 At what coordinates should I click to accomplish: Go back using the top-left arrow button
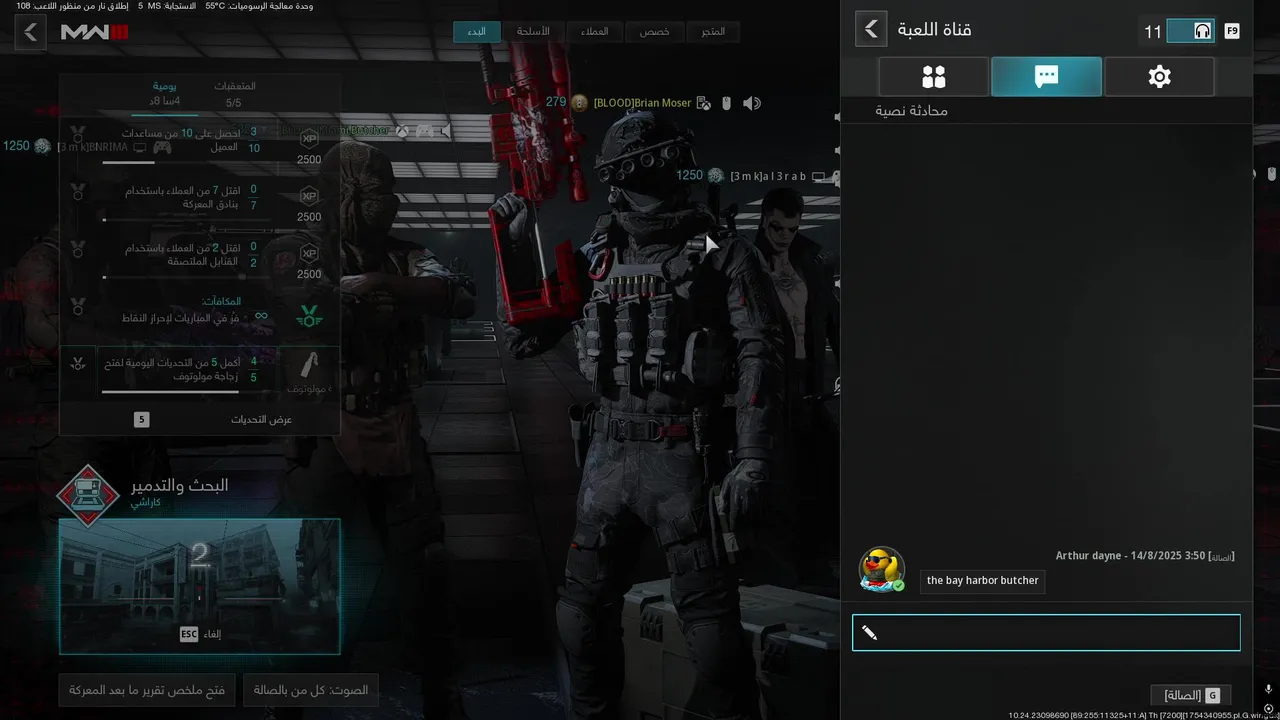tap(30, 32)
